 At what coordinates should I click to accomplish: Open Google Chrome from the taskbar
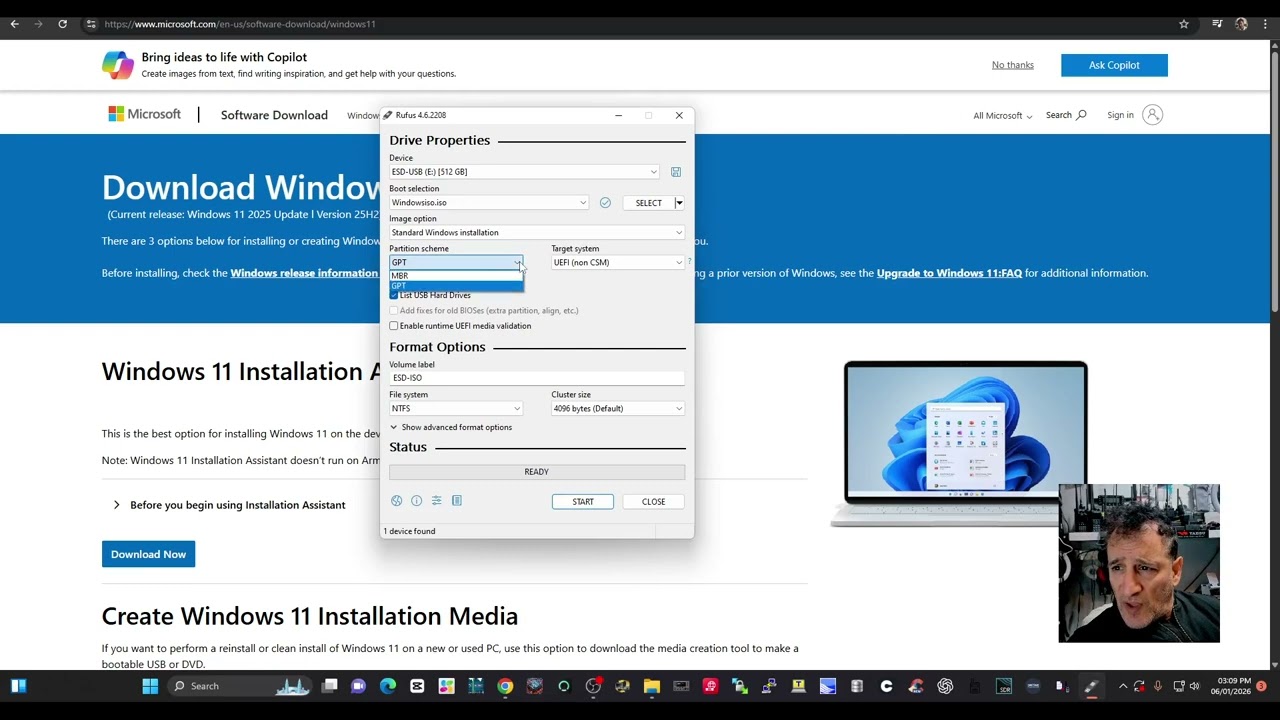(x=505, y=686)
